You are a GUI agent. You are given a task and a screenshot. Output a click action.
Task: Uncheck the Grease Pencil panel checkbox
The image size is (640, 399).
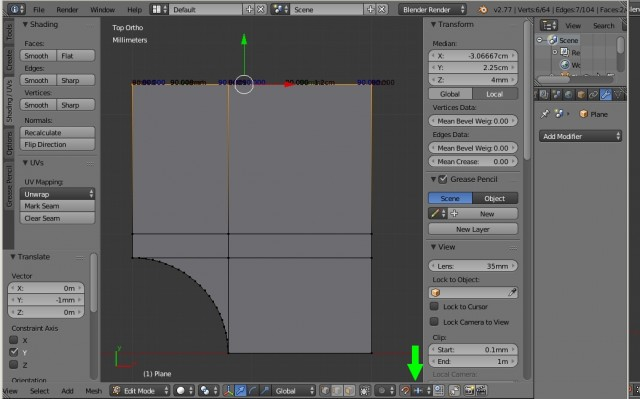(443, 179)
